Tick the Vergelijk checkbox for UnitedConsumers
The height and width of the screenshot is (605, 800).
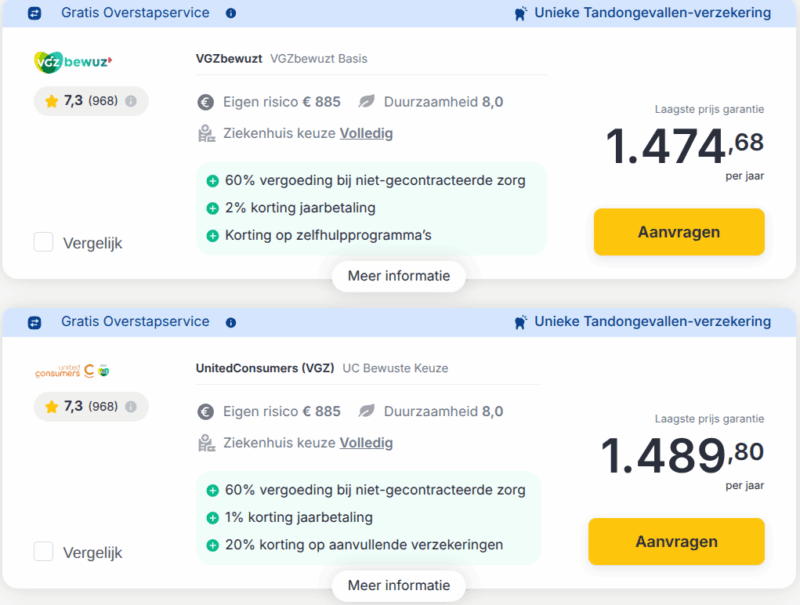(x=44, y=551)
